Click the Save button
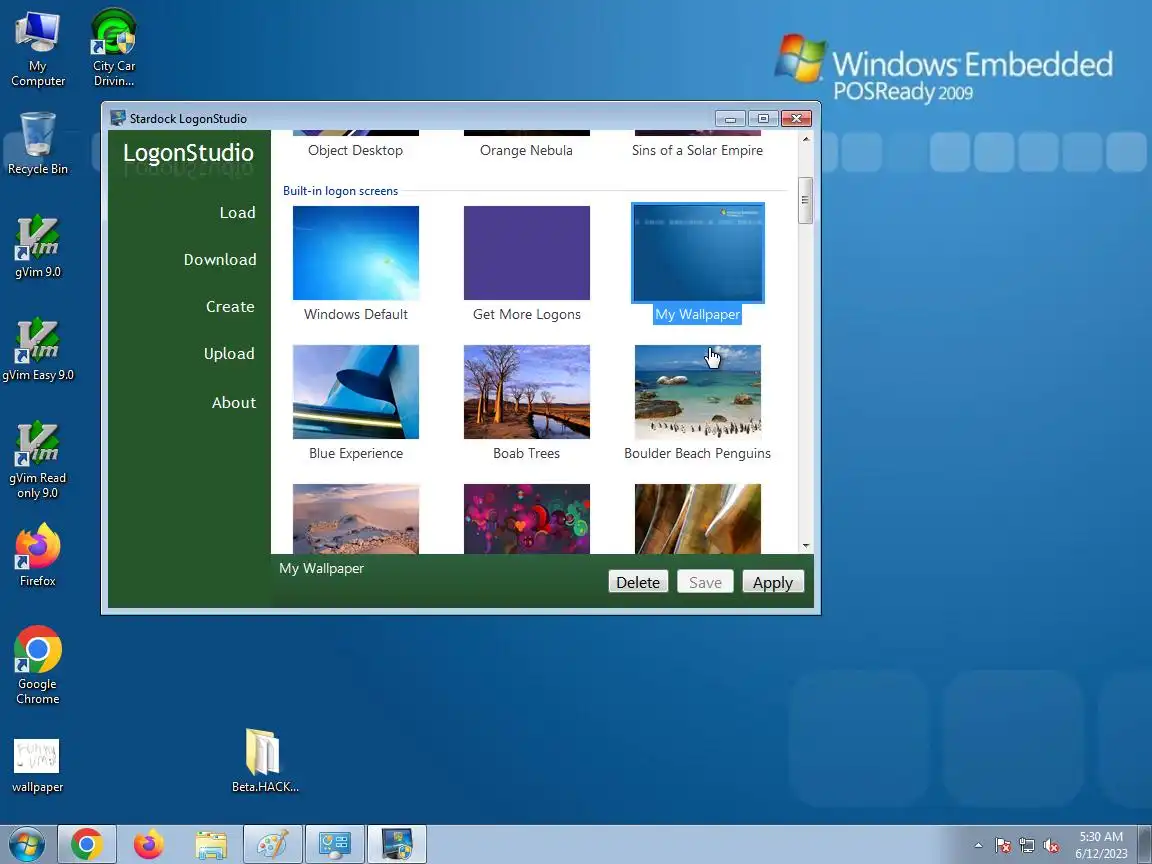Viewport: 1152px width, 864px height. (705, 582)
